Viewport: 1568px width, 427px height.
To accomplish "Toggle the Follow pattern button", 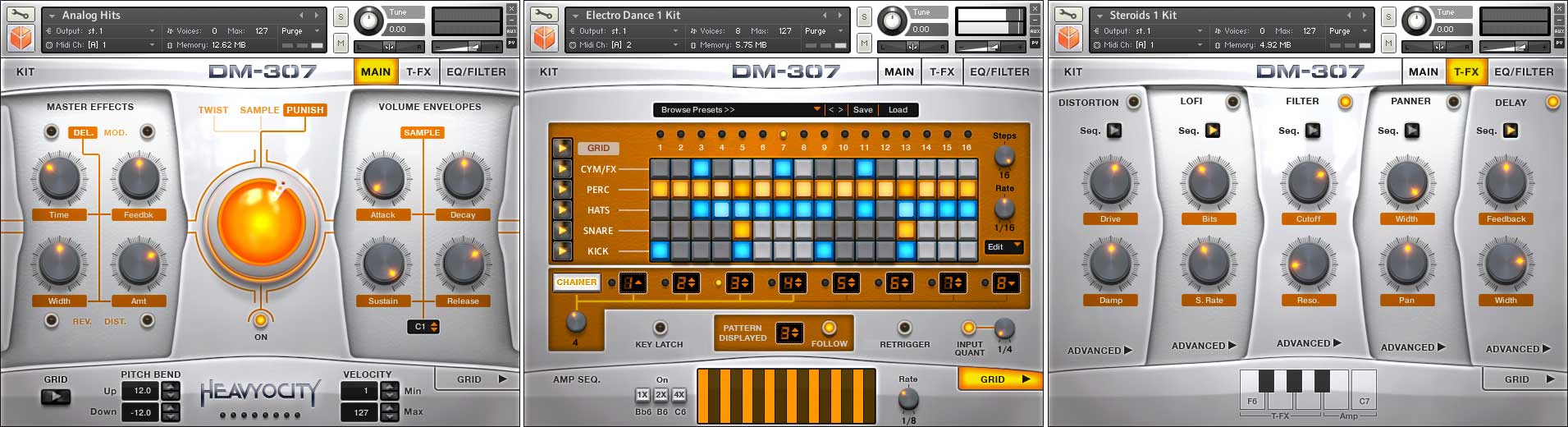I will click(830, 328).
